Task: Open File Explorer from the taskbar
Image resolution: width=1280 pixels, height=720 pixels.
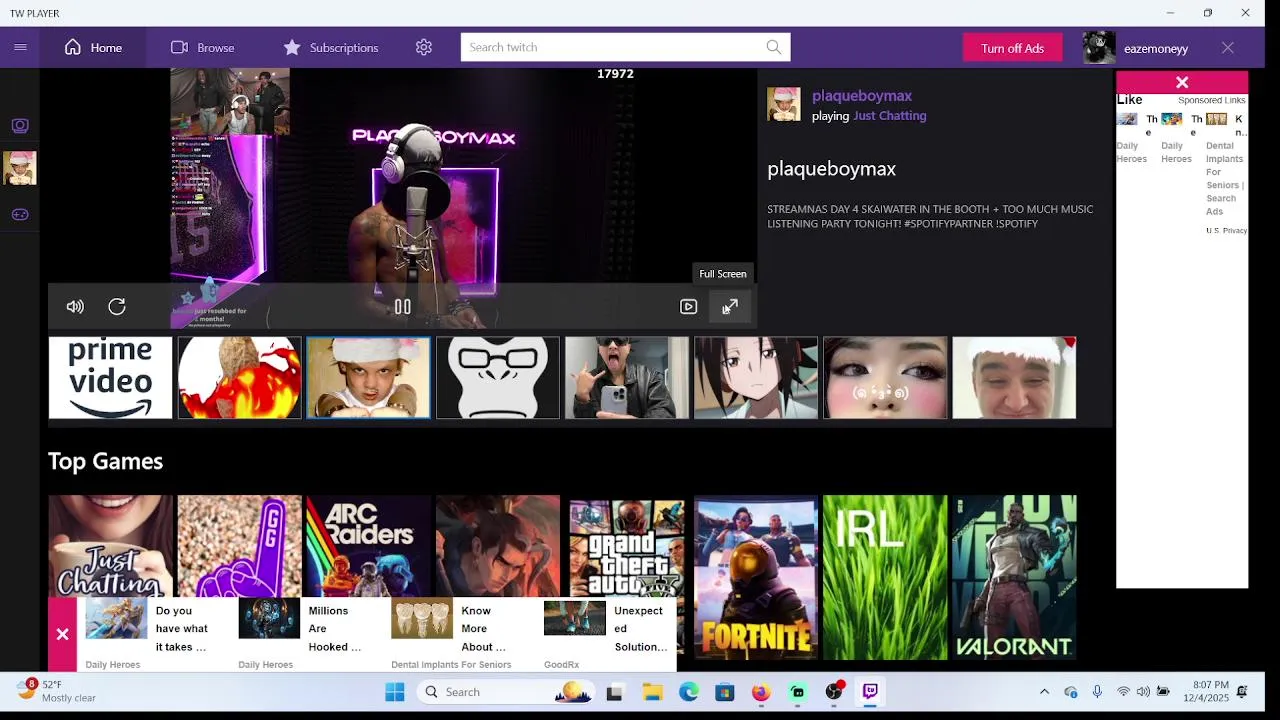Action: point(652,692)
